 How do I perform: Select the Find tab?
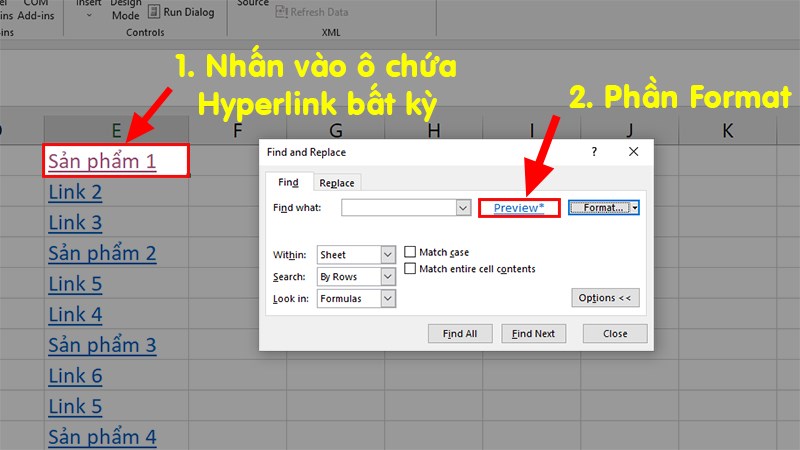[288, 182]
